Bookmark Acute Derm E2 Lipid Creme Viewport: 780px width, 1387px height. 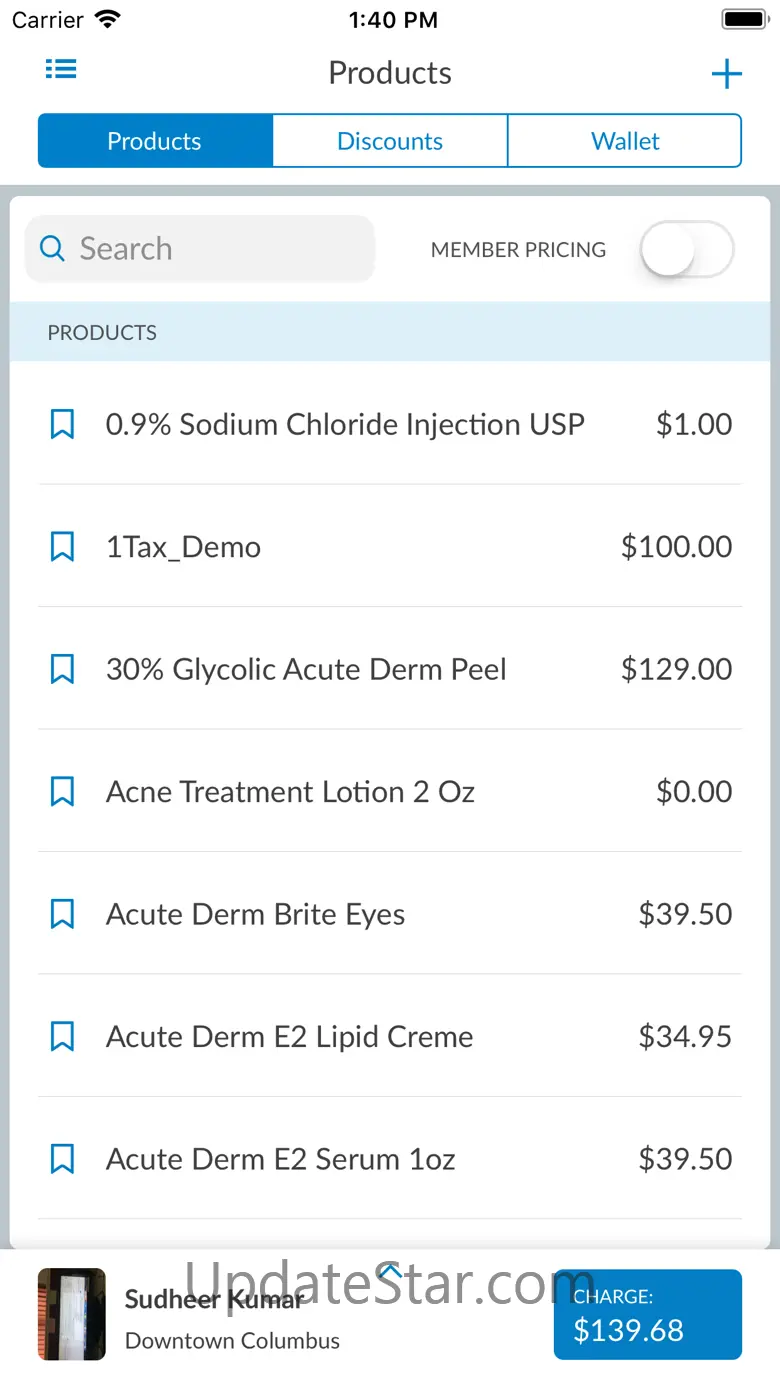click(x=62, y=1037)
